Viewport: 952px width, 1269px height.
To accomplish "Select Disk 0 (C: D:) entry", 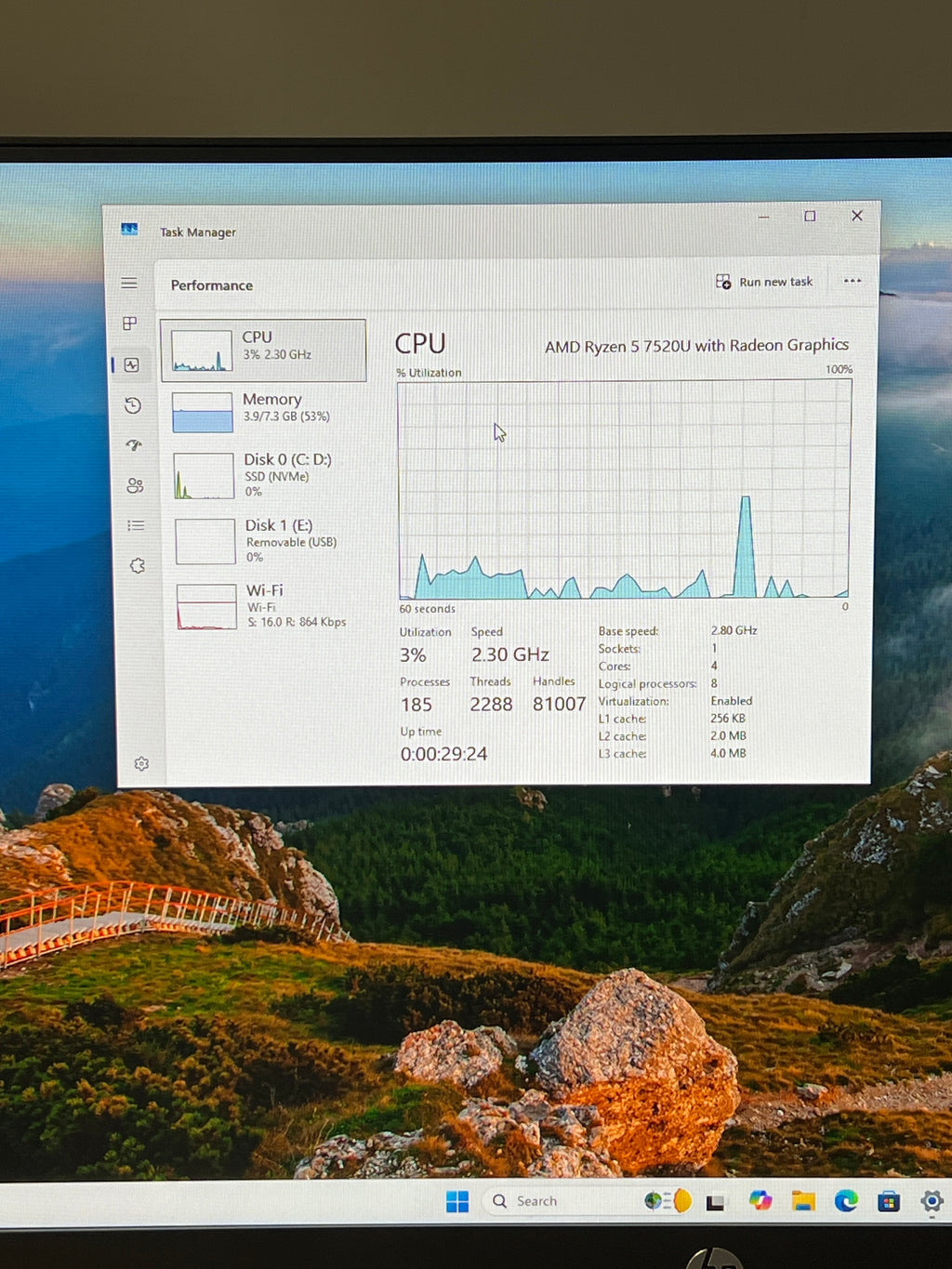I will tap(268, 475).
